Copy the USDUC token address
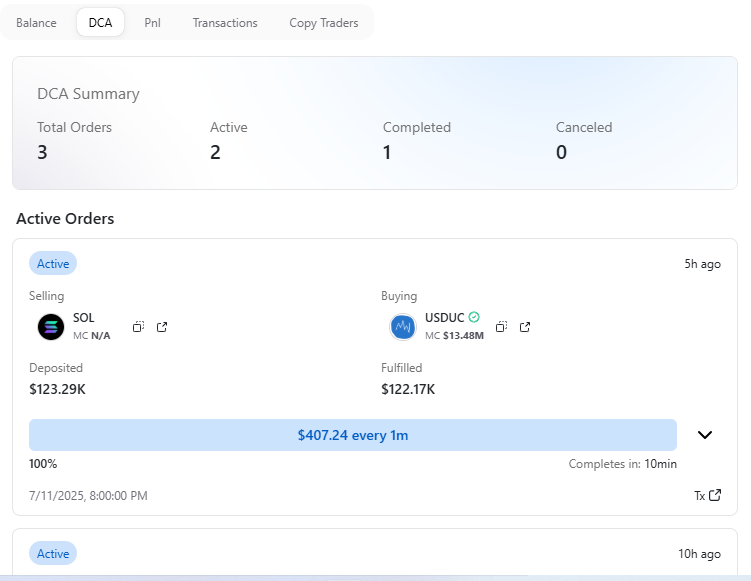This screenshot has height=581, width=751. (501, 327)
